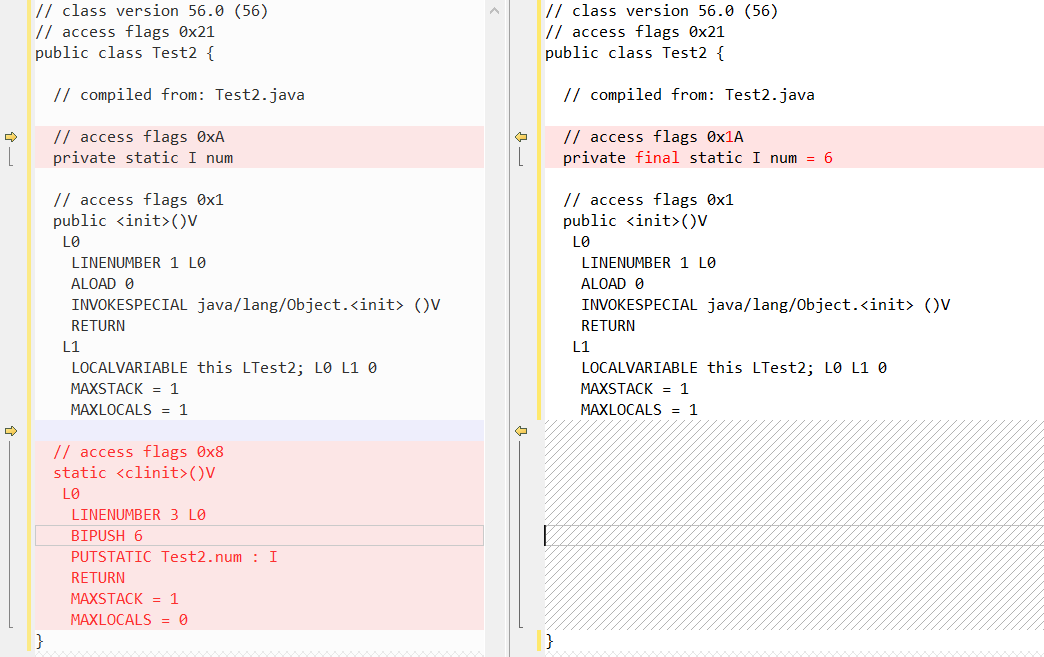The width and height of the screenshot is (1044, 657).
Task: Click the right pane copy arrow beside the hatched block
Action: pyautogui.click(x=521, y=431)
